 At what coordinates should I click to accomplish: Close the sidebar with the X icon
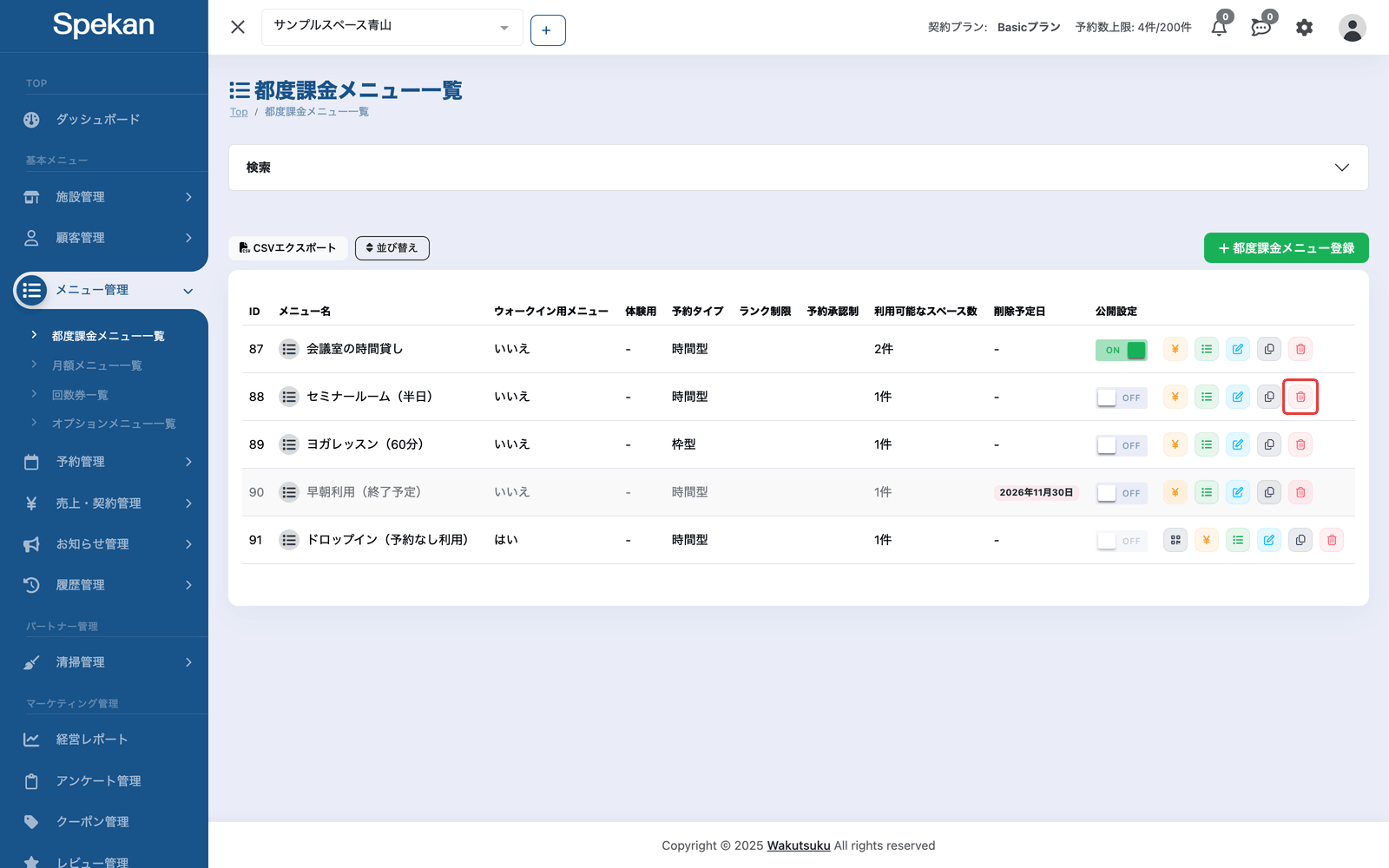pyautogui.click(x=238, y=27)
